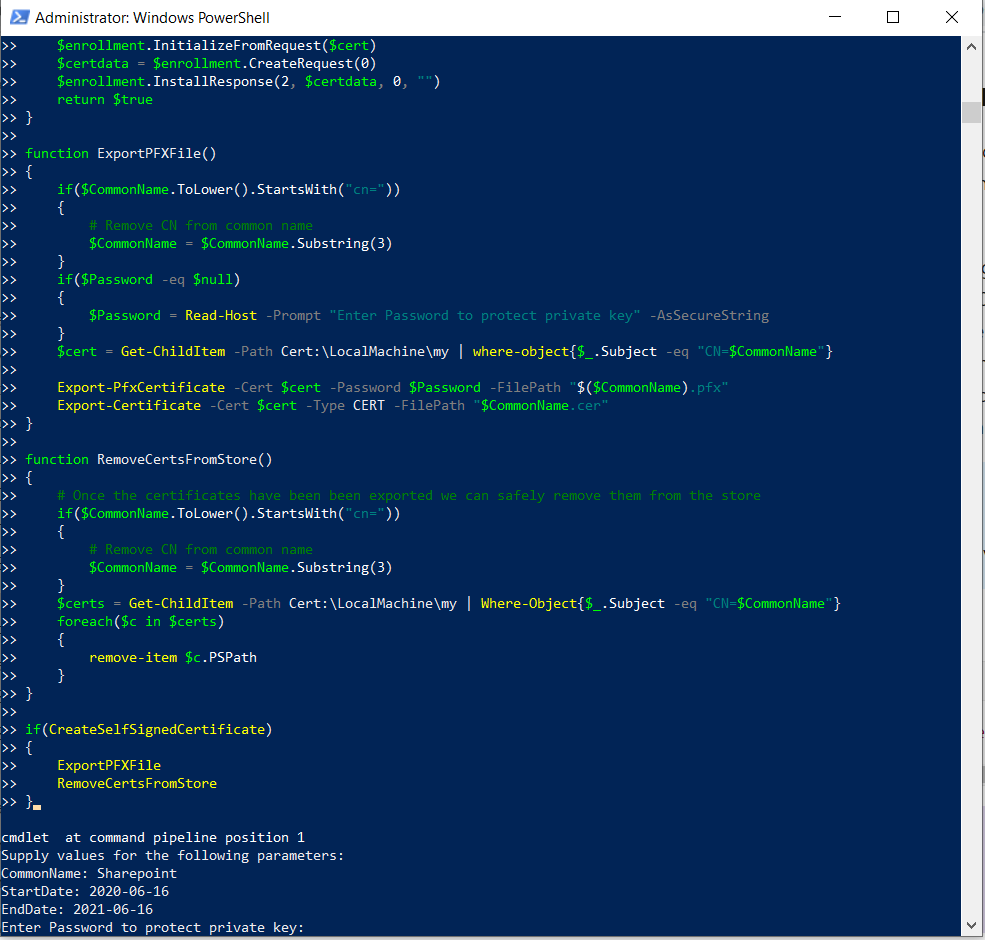Click 'remove-item $c.PSPath' line

[x=173, y=657]
